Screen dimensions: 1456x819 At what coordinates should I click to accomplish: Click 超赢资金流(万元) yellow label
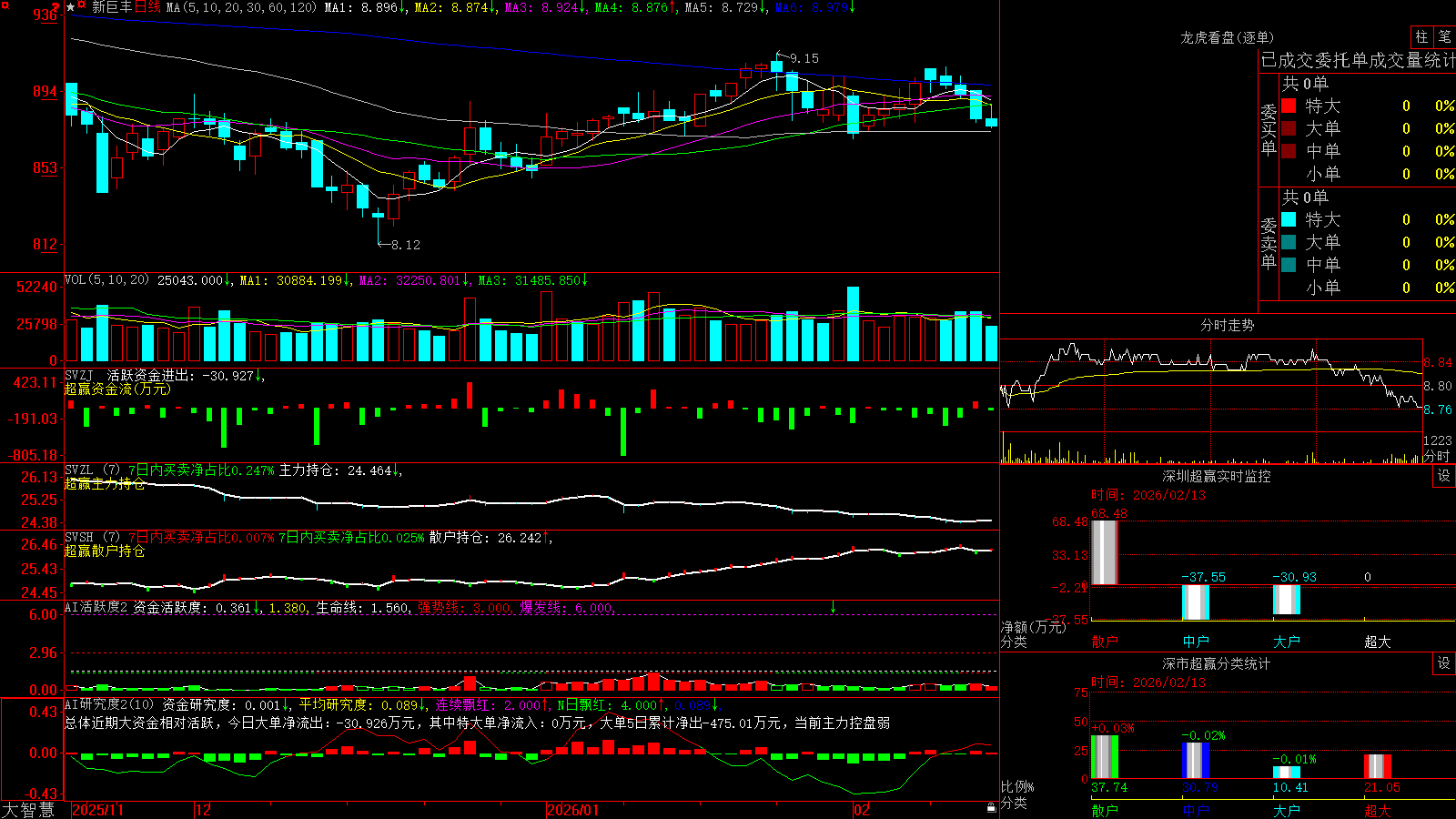pos(117,389)
